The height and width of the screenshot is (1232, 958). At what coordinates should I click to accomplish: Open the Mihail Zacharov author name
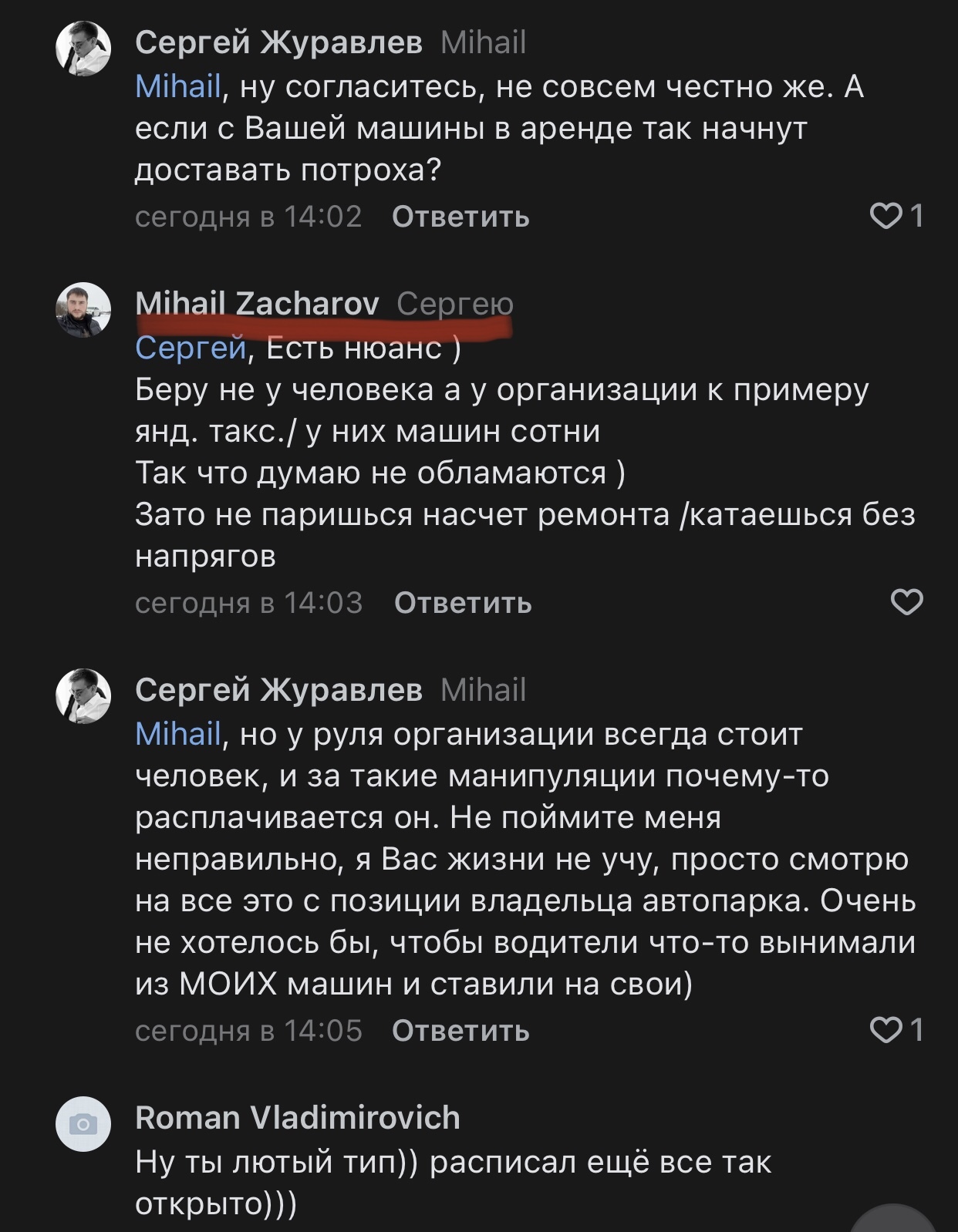(x=257, y=304)
